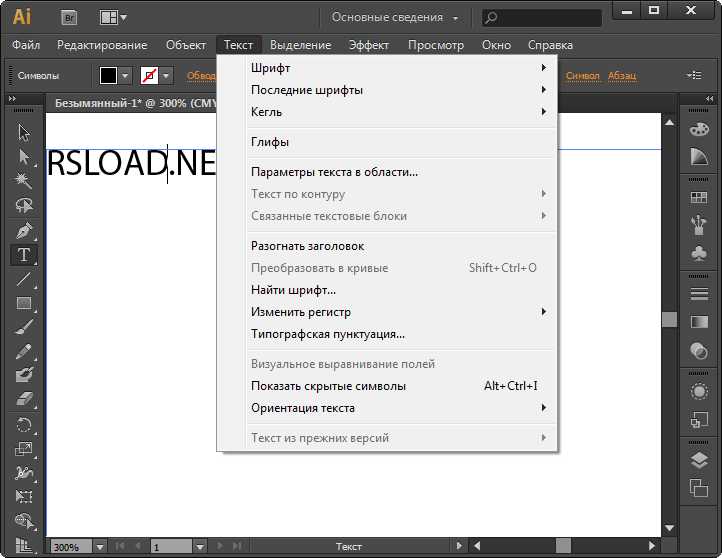Viewport: 722px width, 558px height.
Task: Open the Эффект menu
Action: (x=368, y=45)
